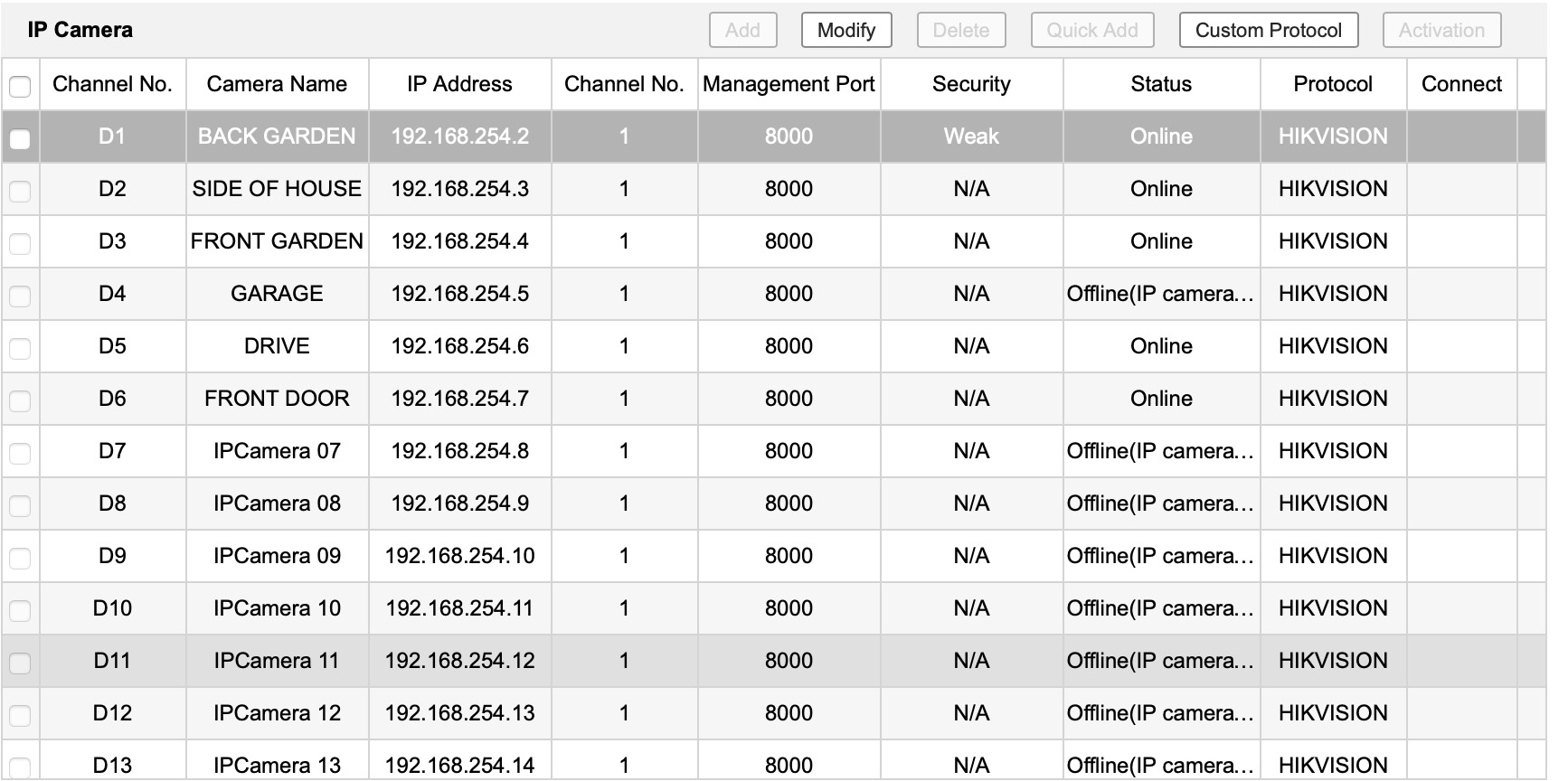Select the Protocol column header
Screen dimensions: 1568x781
[1333, 84]
